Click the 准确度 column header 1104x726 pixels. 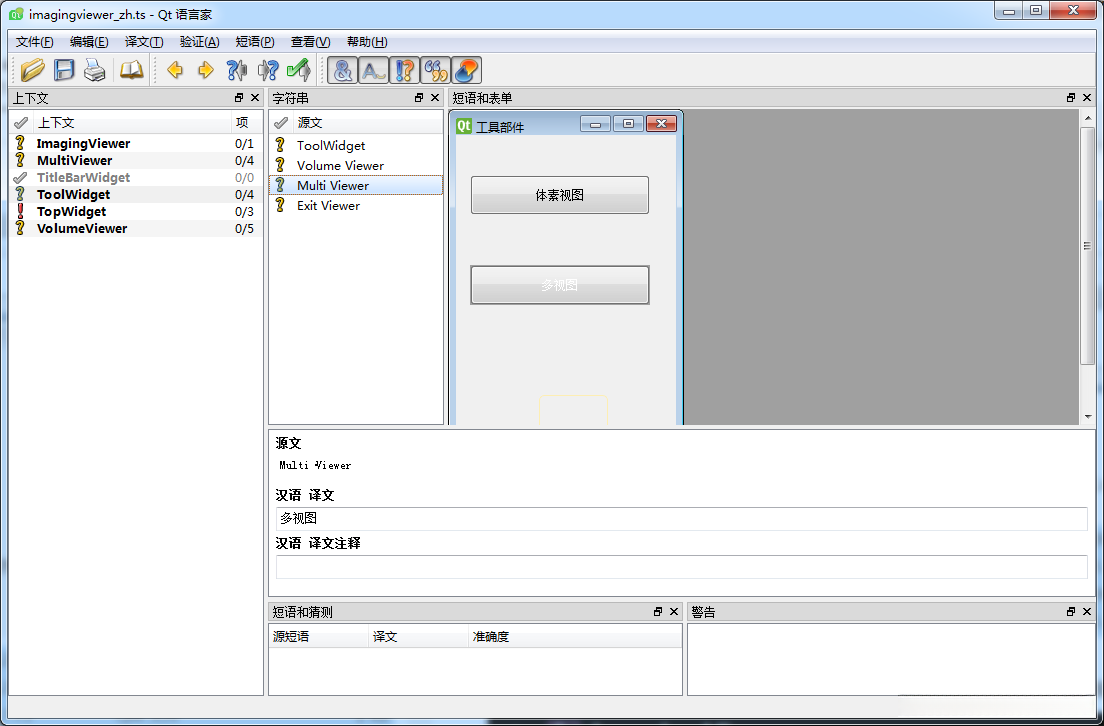[575, 637]
